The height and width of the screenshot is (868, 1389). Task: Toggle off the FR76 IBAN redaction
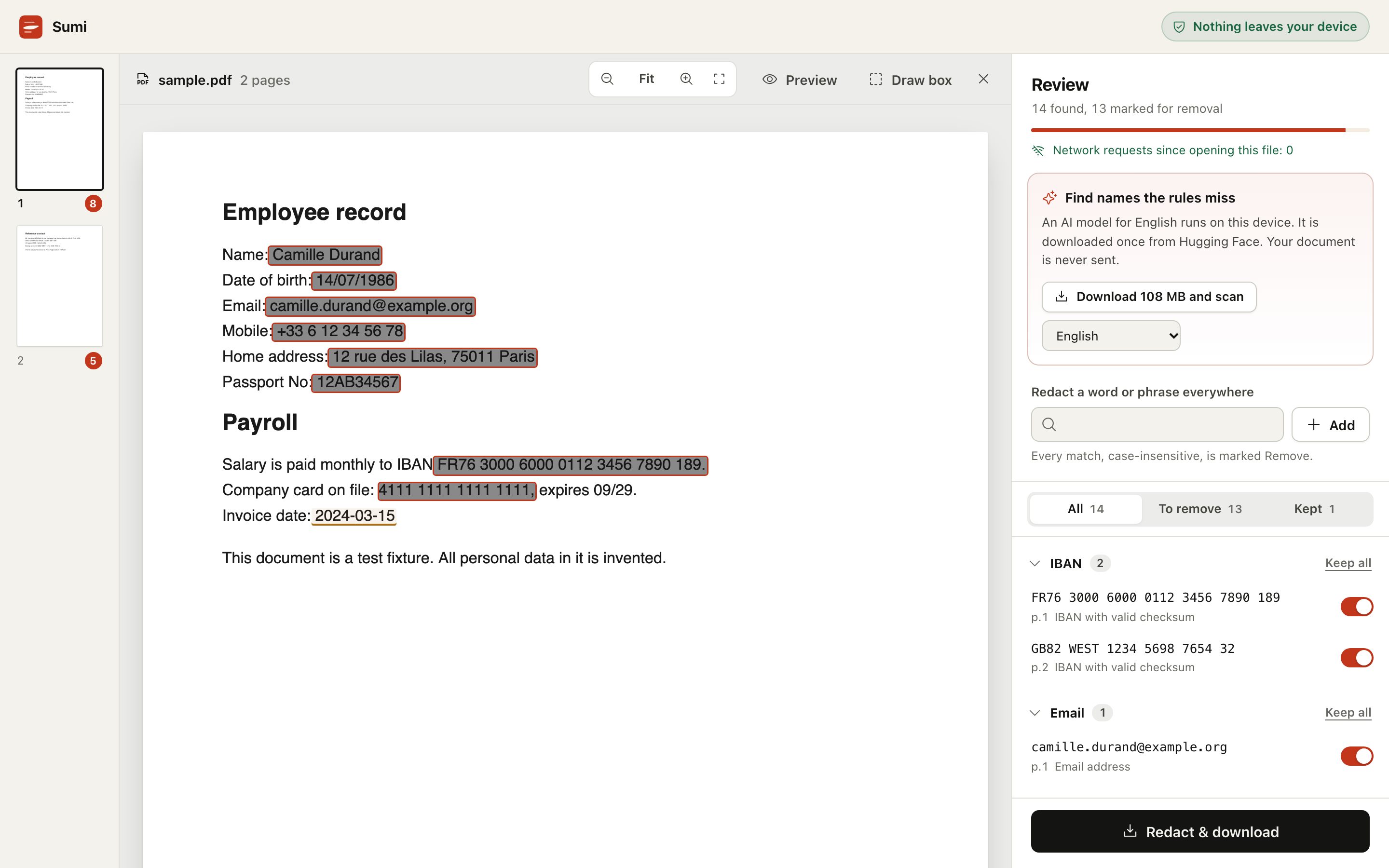coord(1356,606)
